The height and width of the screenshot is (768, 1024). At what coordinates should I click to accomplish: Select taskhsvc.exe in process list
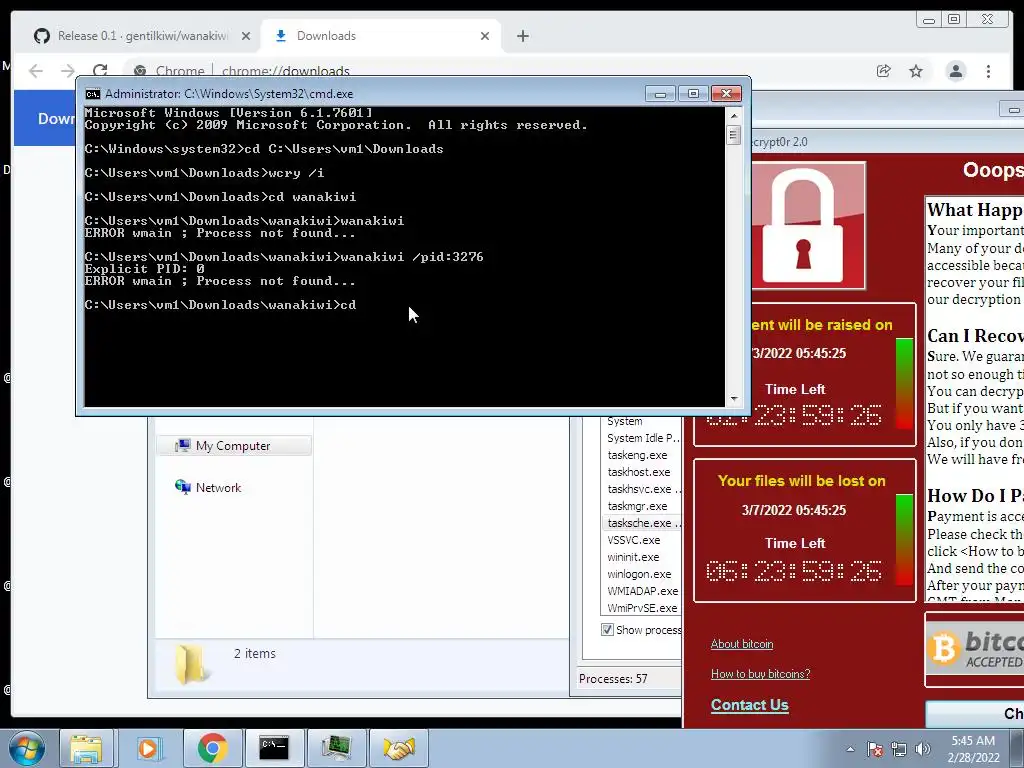click(642, 489)
